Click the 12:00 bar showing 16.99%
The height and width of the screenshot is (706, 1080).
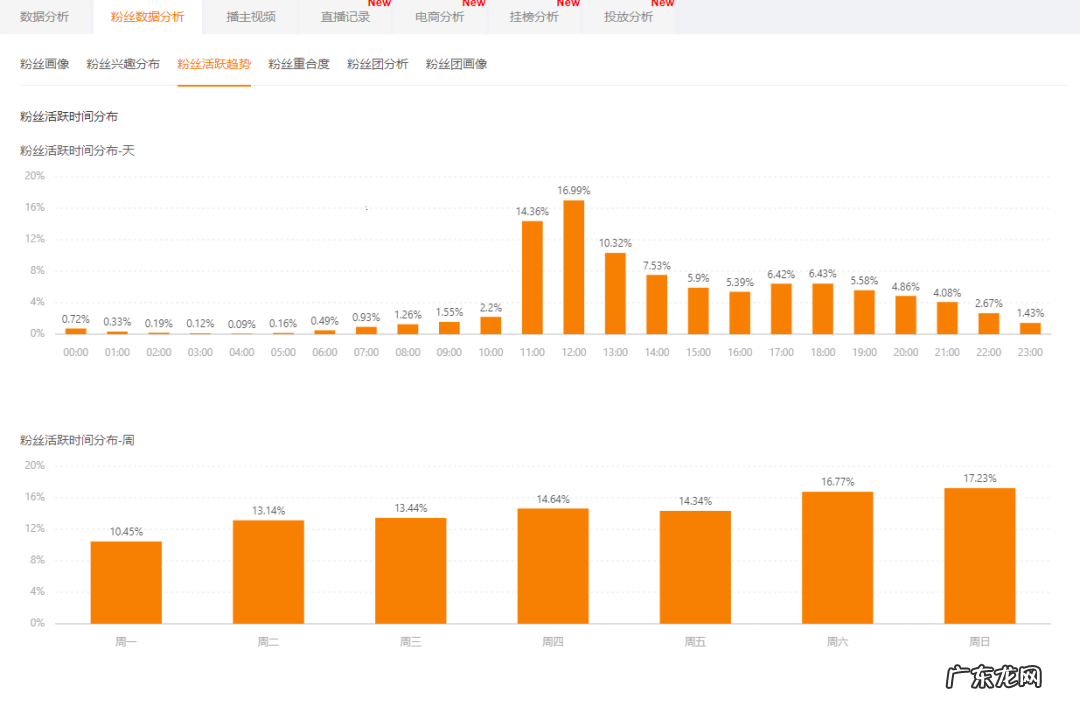[x=573, y=265]
